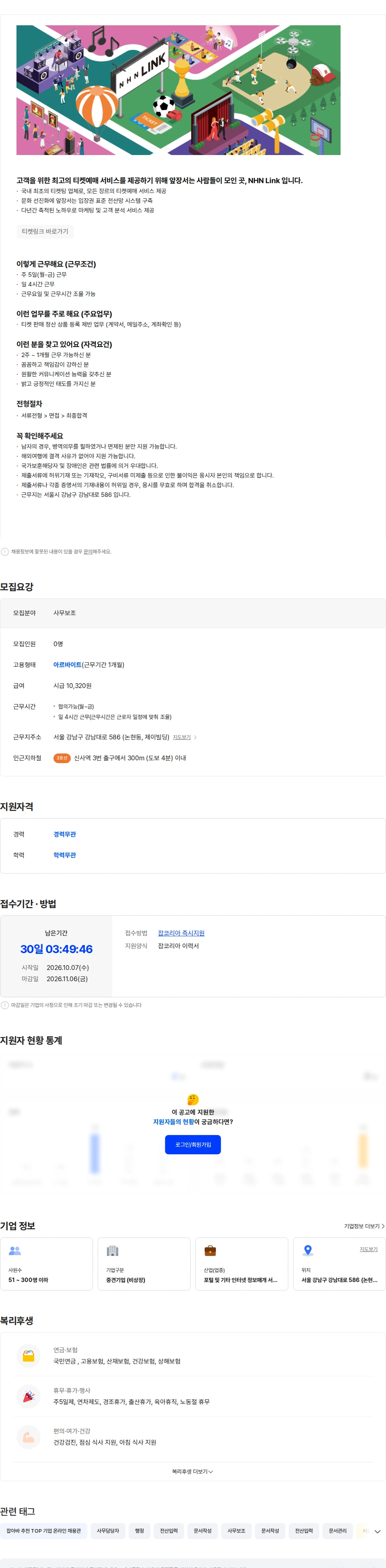This screenshot has width=386, height=1568.
Task: Open the 티켓링크 바로가기 button
Action: [45, 231]
